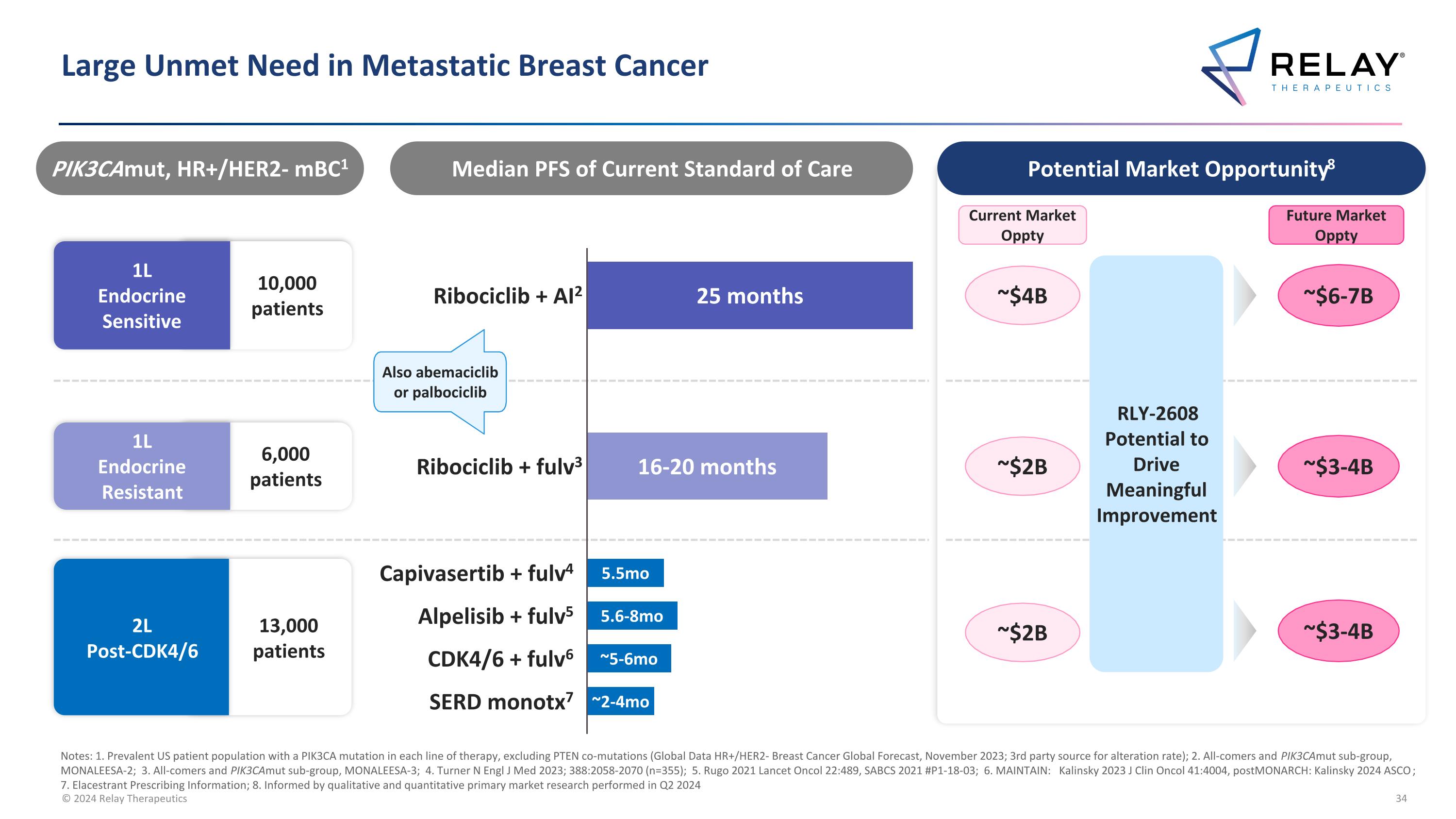Click the "Future Market Oppty" label

click(x=1336, y=225)
